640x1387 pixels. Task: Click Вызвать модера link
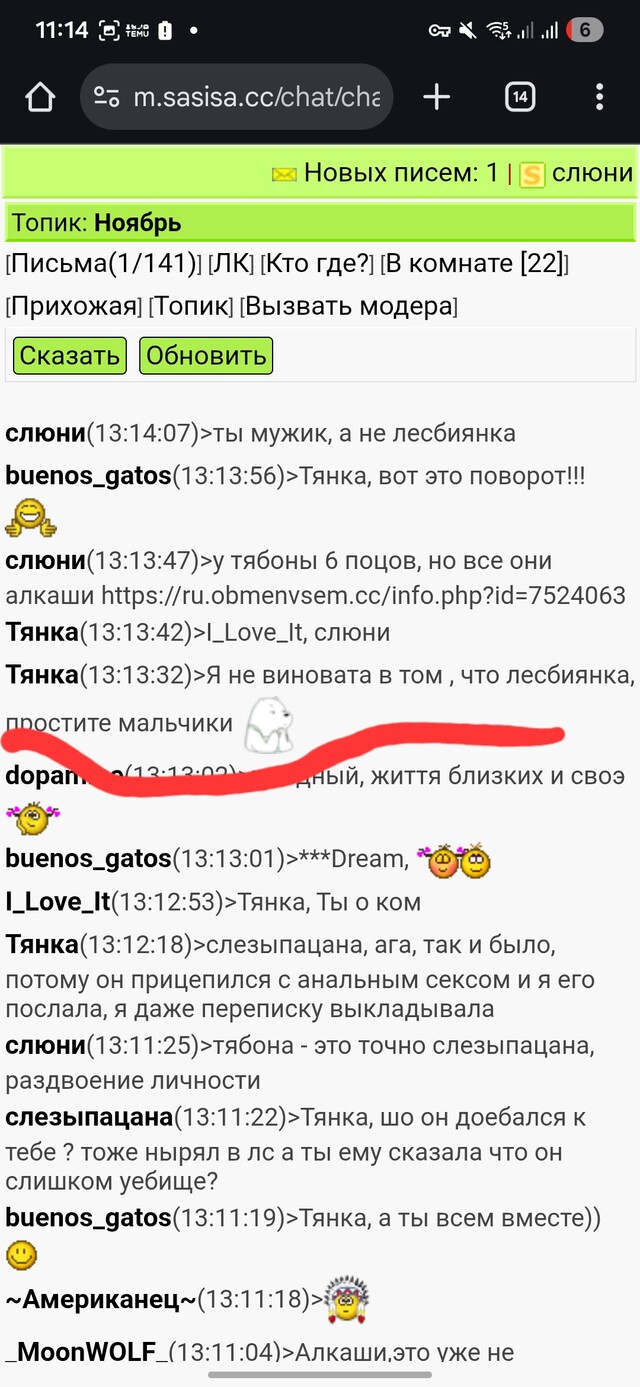[348, 306]
